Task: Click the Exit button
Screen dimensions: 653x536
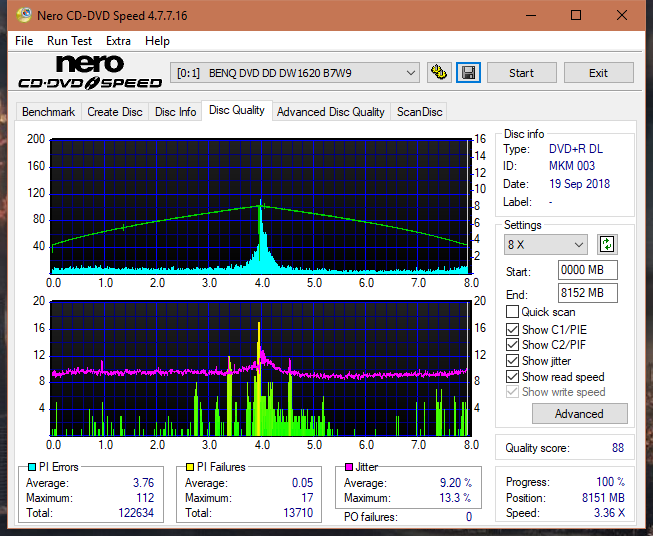Action: click(x=598, y=73)
